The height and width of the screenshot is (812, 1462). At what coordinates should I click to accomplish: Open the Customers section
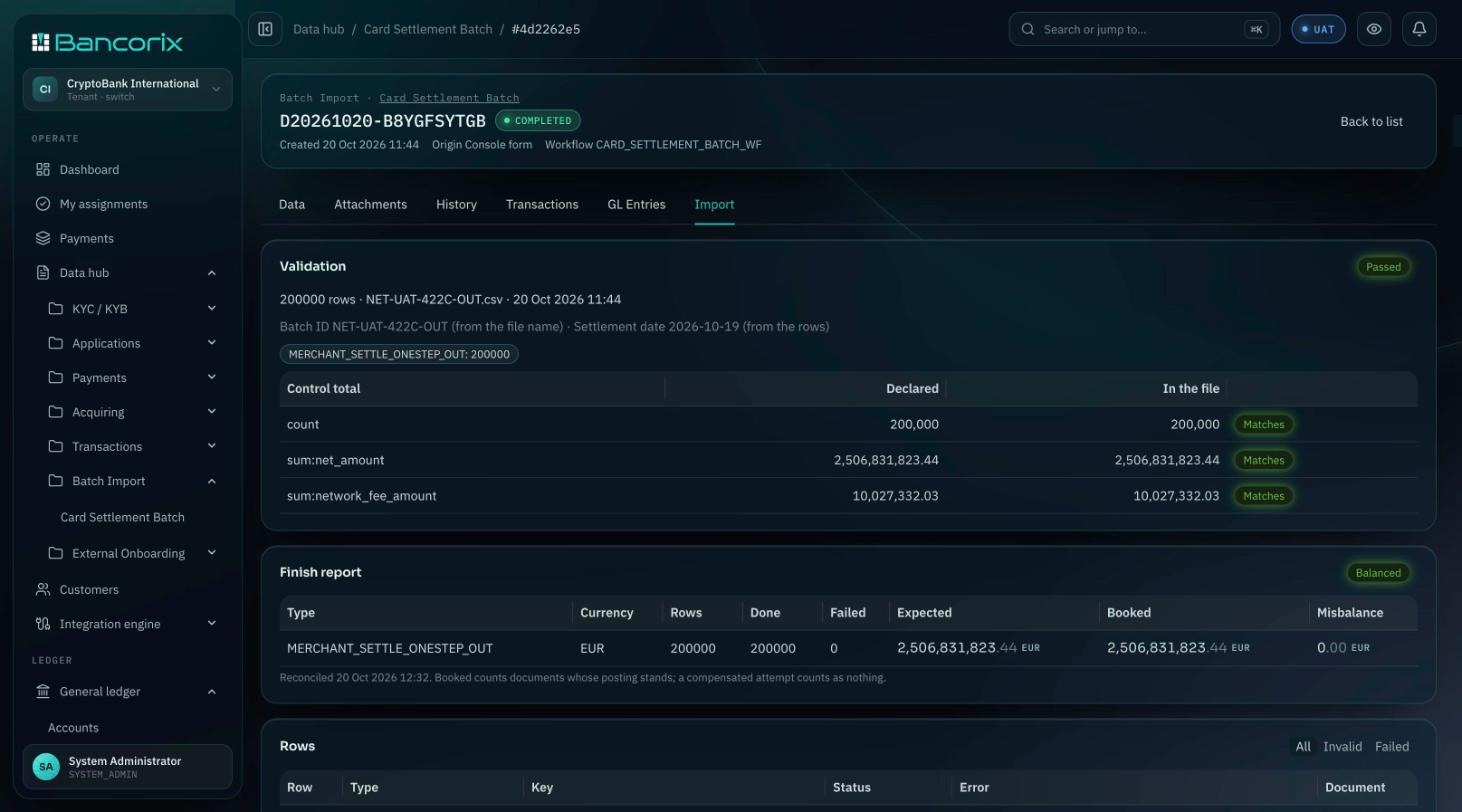click(x=127, y=590)
